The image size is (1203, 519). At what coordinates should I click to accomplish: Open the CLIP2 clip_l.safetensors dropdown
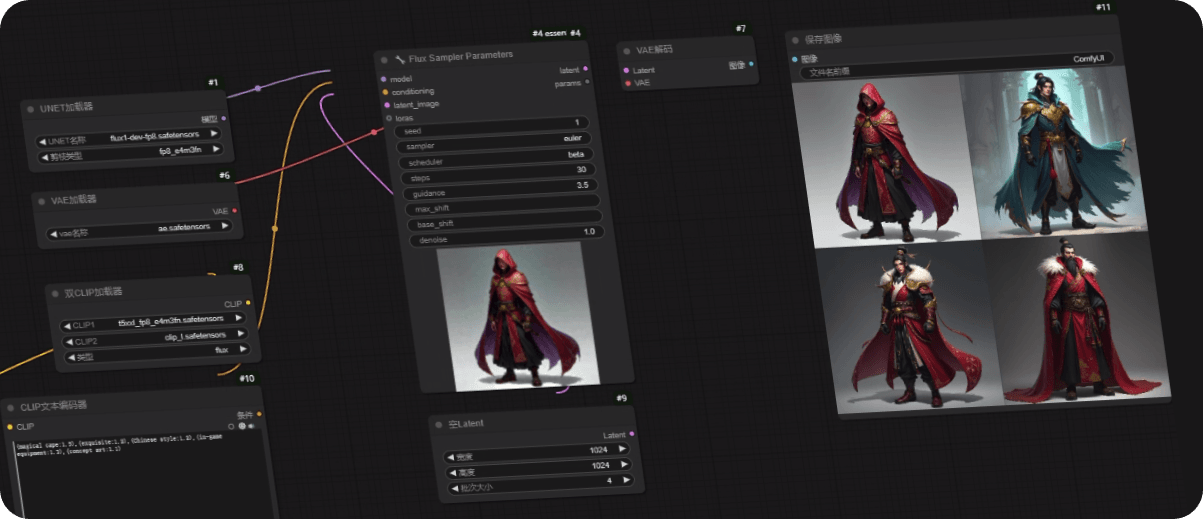(x=157, y=339)
